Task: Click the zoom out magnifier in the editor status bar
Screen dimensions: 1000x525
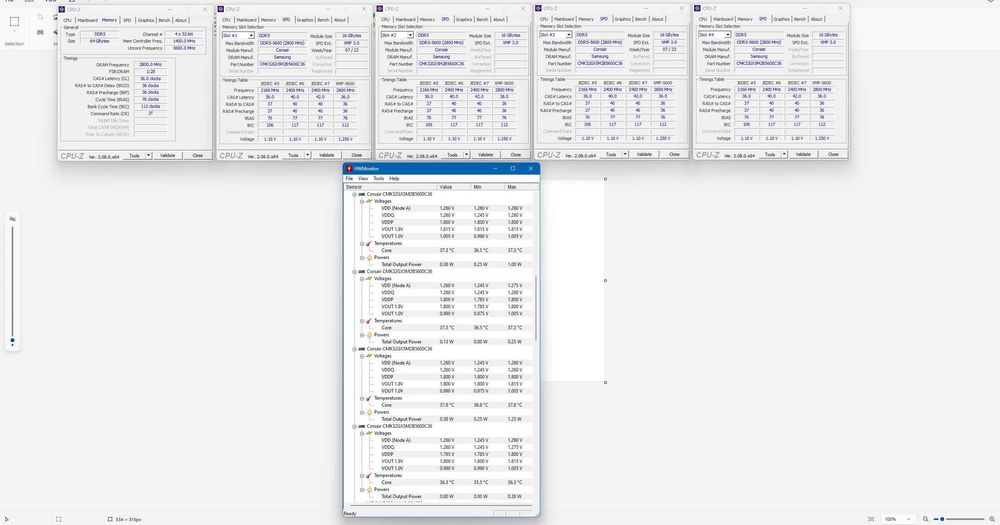Action: [926, 519]
